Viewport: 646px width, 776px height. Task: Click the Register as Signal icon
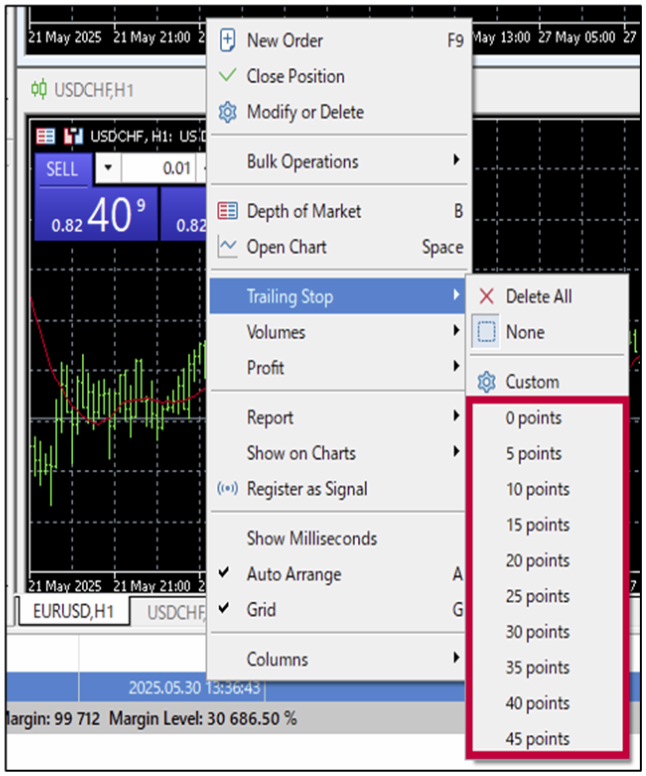228,489
